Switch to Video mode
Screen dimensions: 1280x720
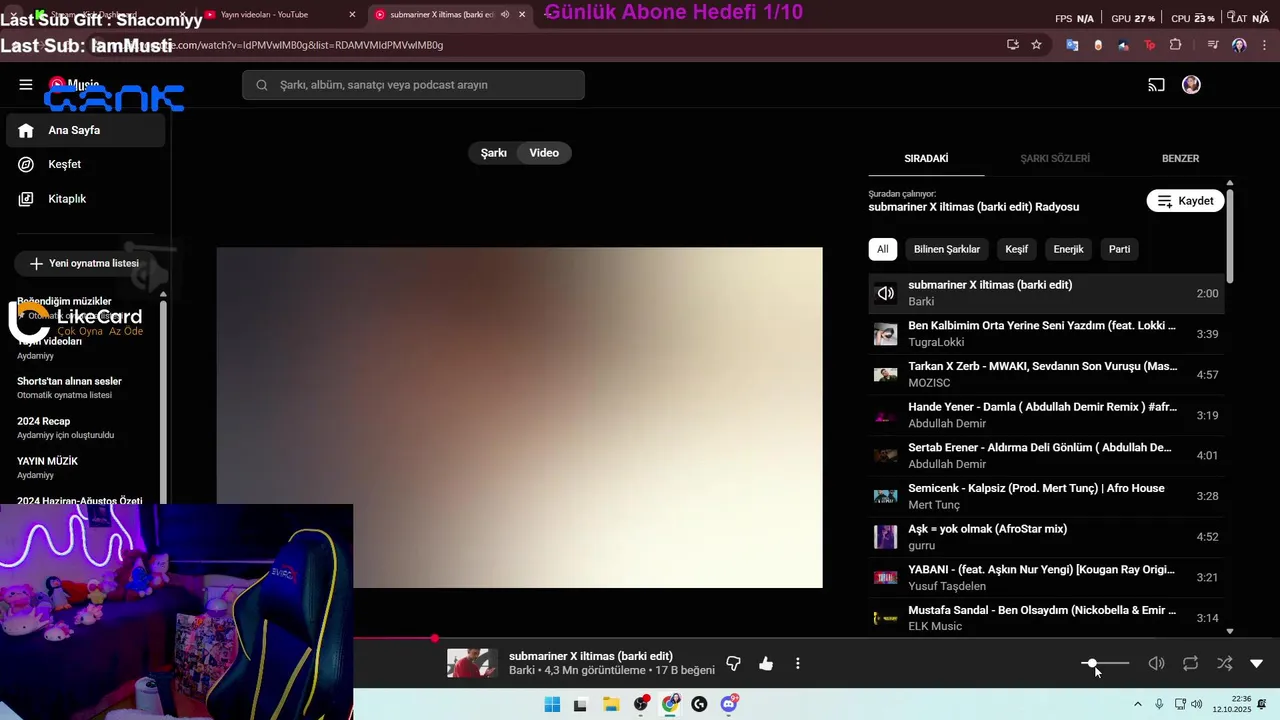544,153
